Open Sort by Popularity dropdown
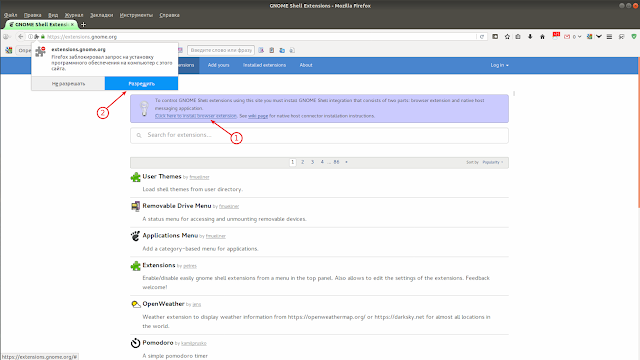 493,162
